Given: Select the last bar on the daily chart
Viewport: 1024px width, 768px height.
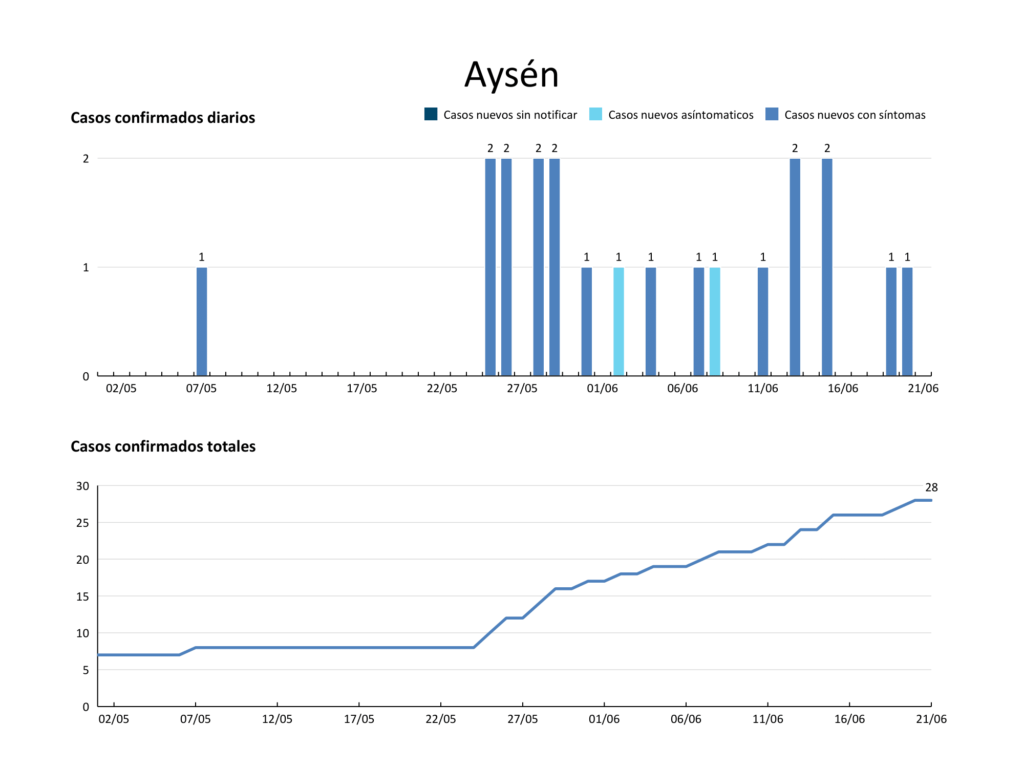Looking at the screenshot, I should point(907,321).
